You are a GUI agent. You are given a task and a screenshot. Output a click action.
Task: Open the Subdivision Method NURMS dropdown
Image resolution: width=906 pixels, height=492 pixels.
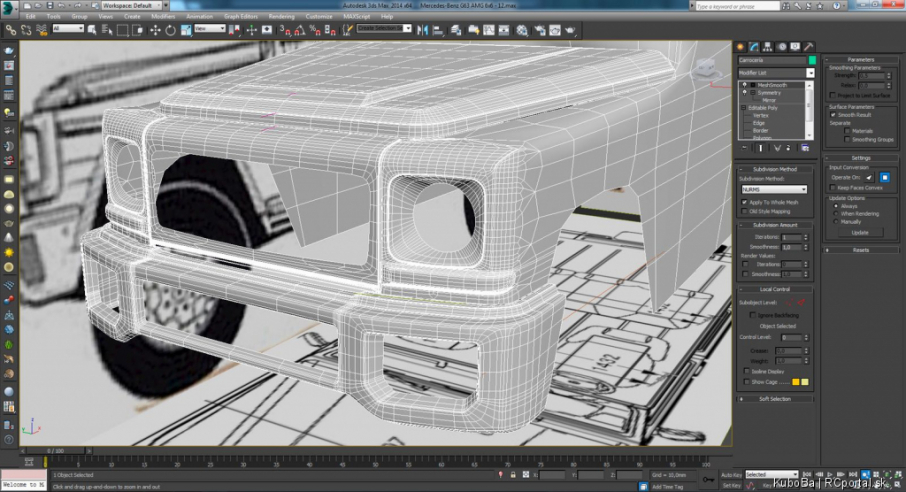pyautogui.click(x=774, y=190)
